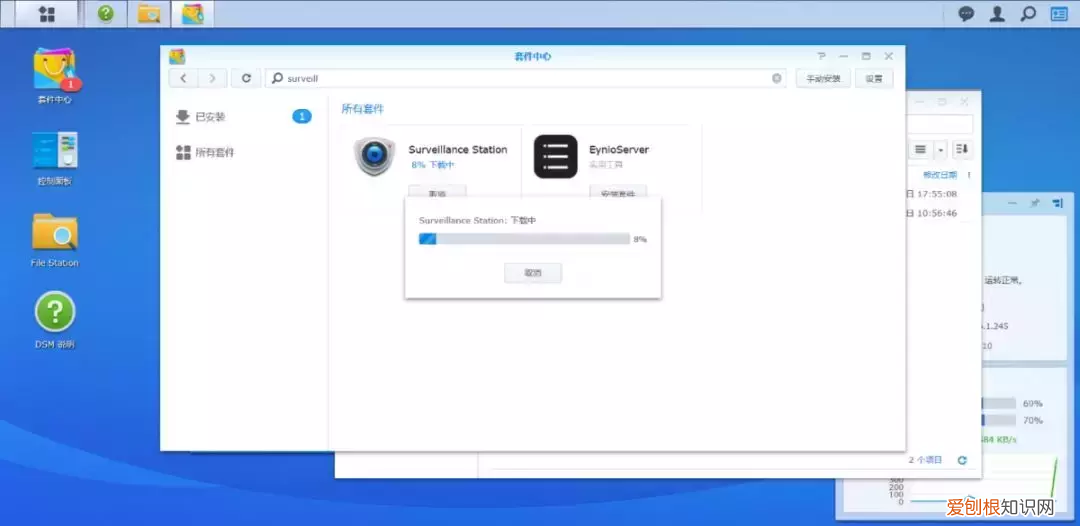Open the Package Center desktop shortcut
The image size is (1080, 526).
55,76
